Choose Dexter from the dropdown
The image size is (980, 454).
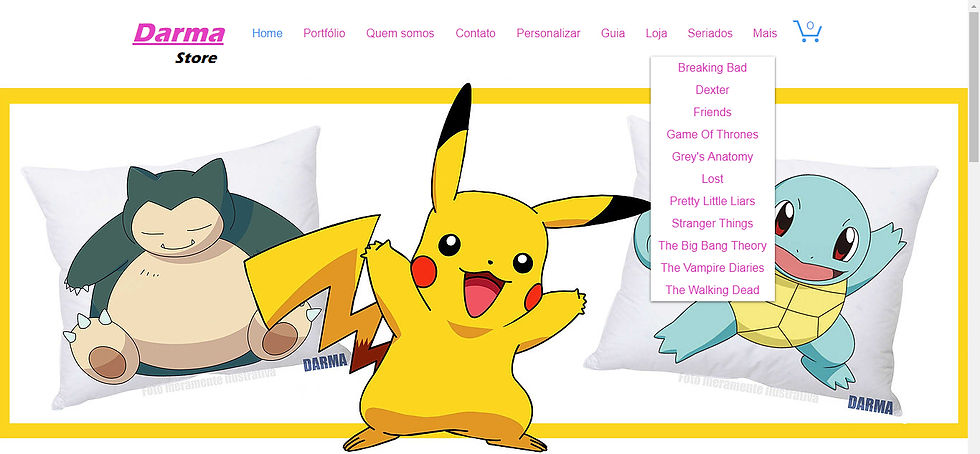pos(712,90)
